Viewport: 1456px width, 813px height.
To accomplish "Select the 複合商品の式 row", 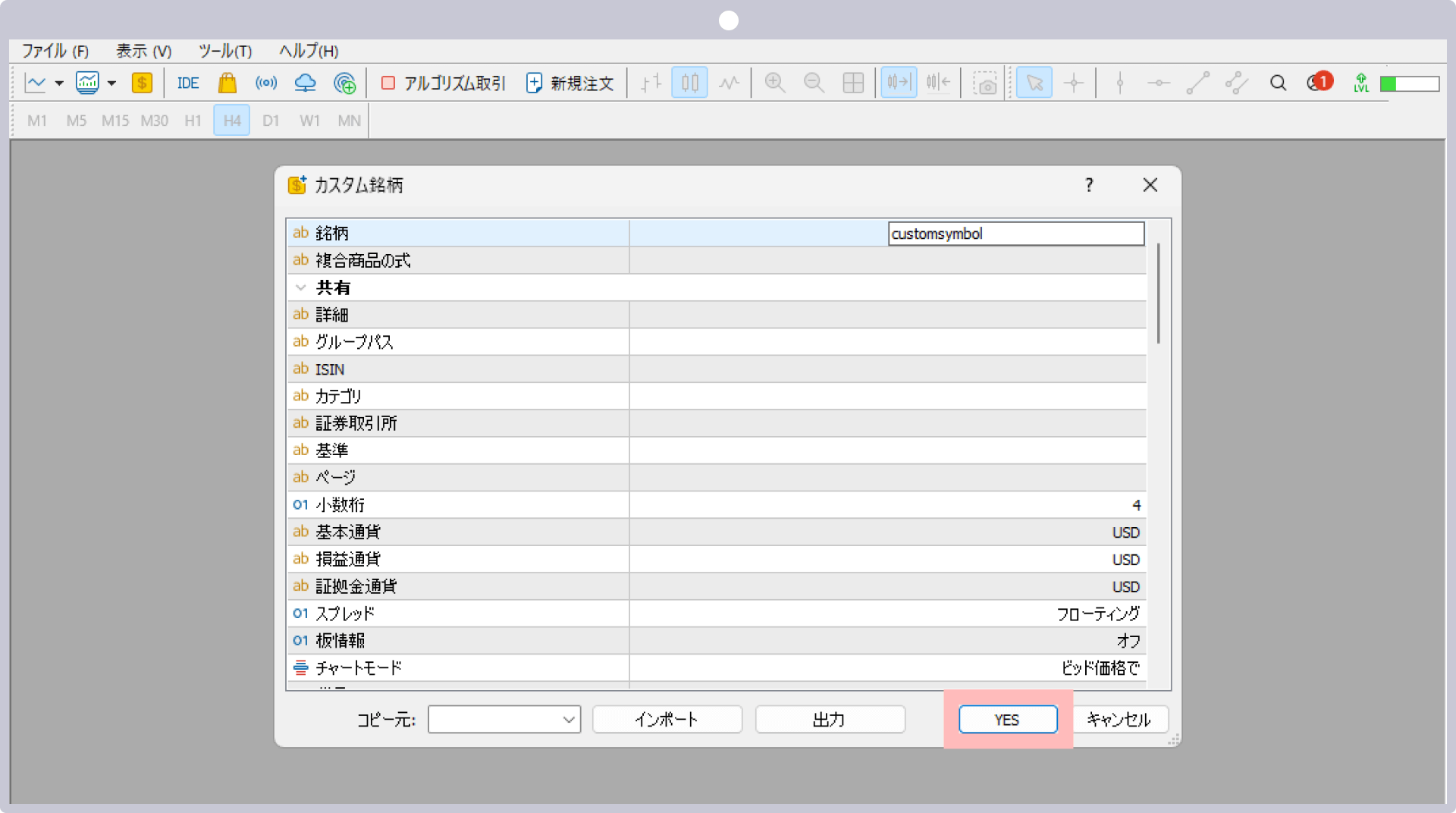I will (717, 260).
